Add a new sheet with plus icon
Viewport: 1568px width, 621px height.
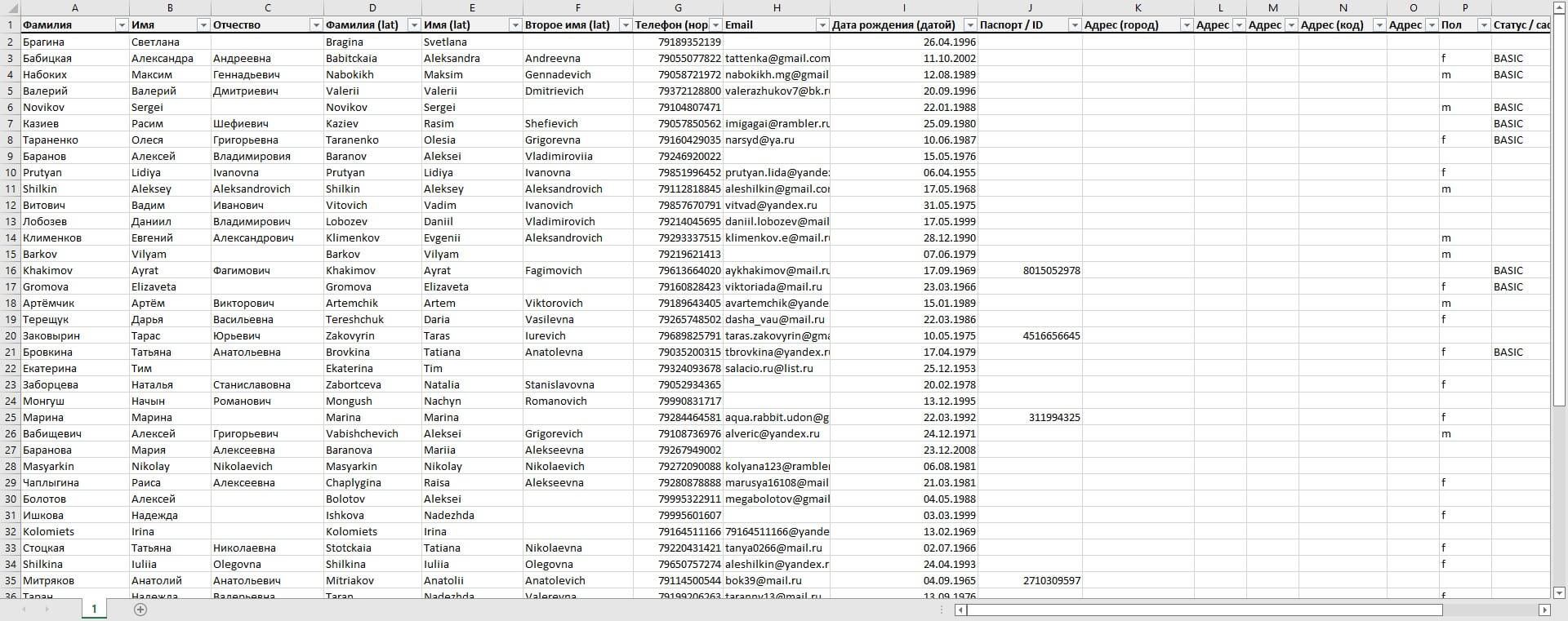(140, 610)
